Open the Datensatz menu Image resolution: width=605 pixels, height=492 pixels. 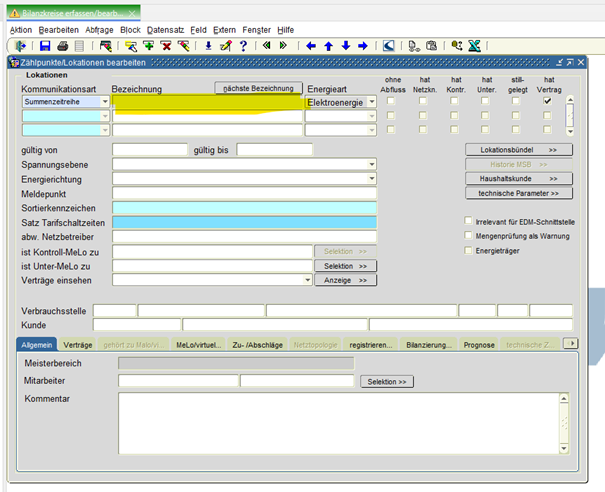tap(164, 30)
